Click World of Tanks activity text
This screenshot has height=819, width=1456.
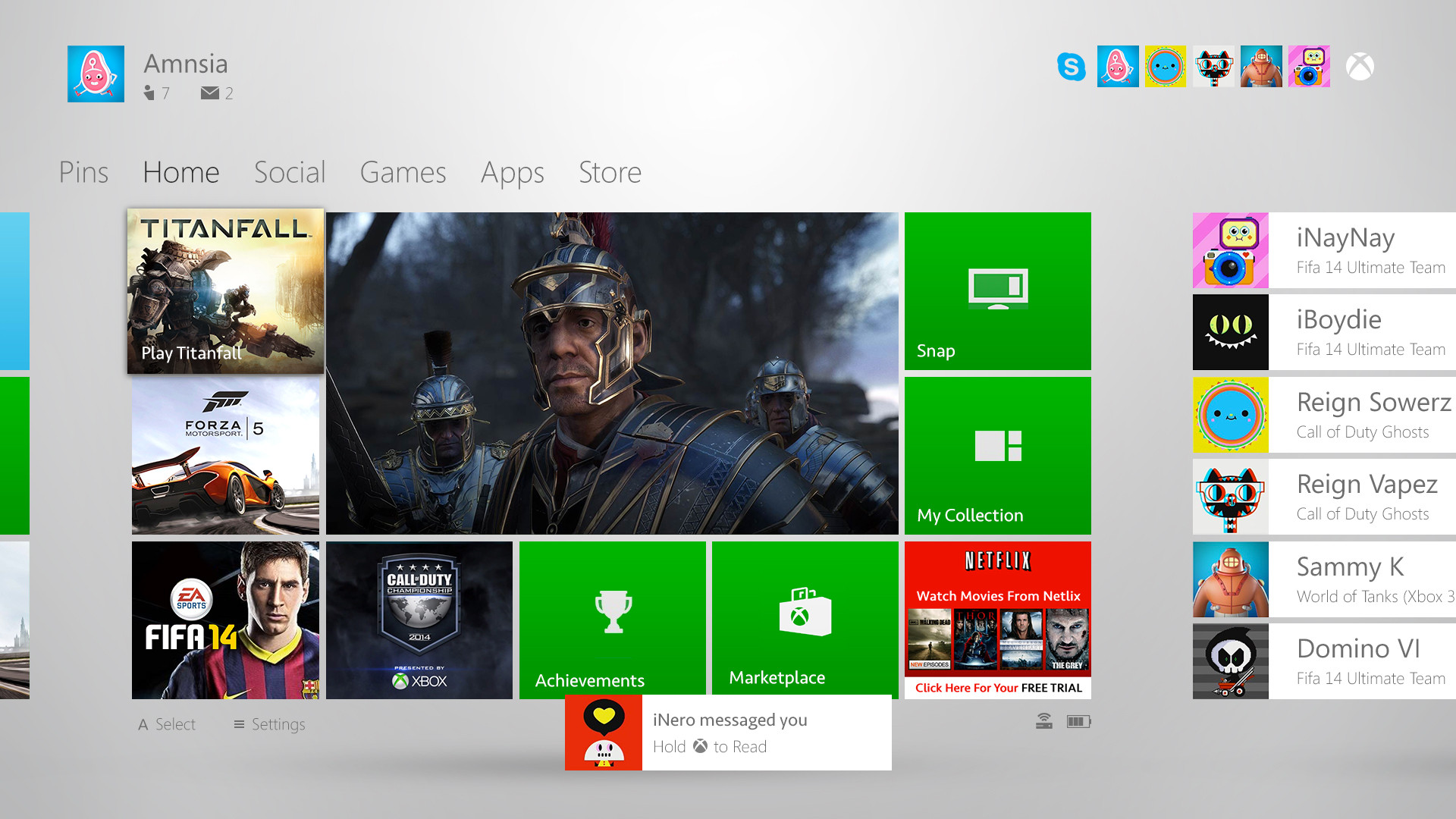coord(1375,597)
